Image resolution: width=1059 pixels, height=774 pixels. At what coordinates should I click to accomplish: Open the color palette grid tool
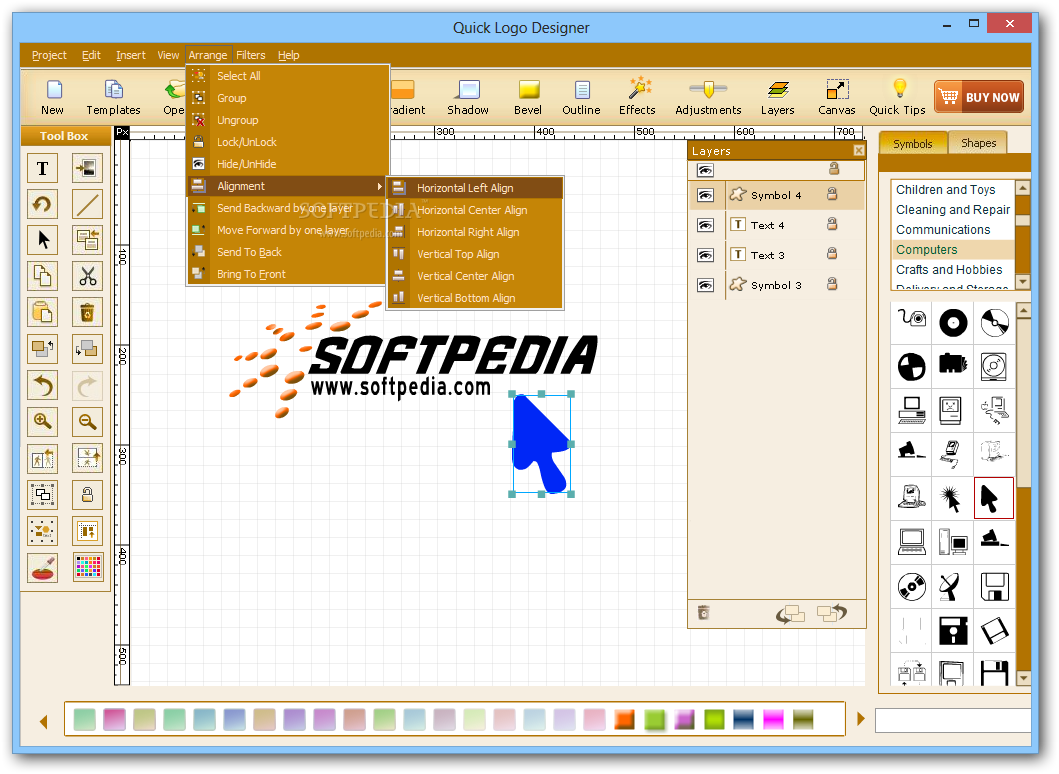(88, 567)
